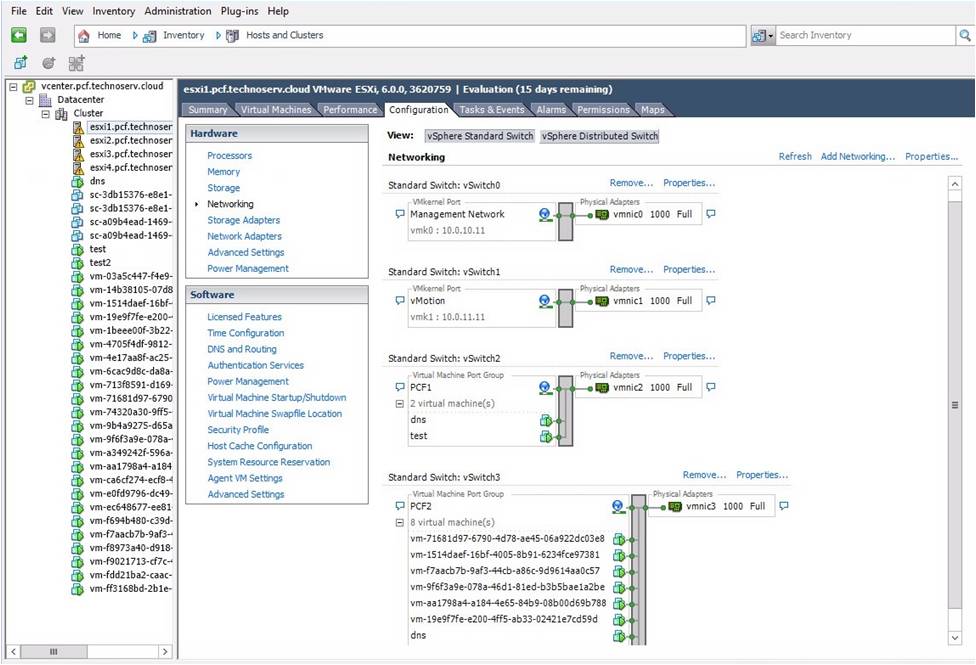Click tree horizontal scrollbar thumb
Image resolution: width=976 pixels, height=665 pixels.
(x=54, y=652)
